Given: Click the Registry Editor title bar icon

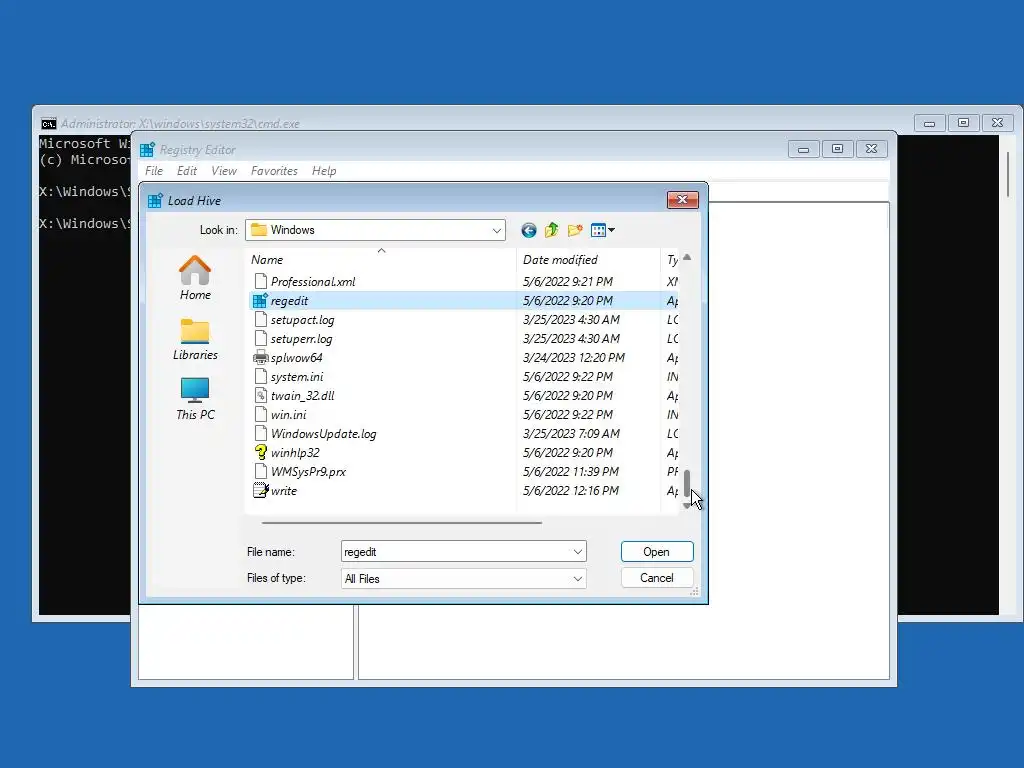Looking at the screenshot, I should point(148,150).
